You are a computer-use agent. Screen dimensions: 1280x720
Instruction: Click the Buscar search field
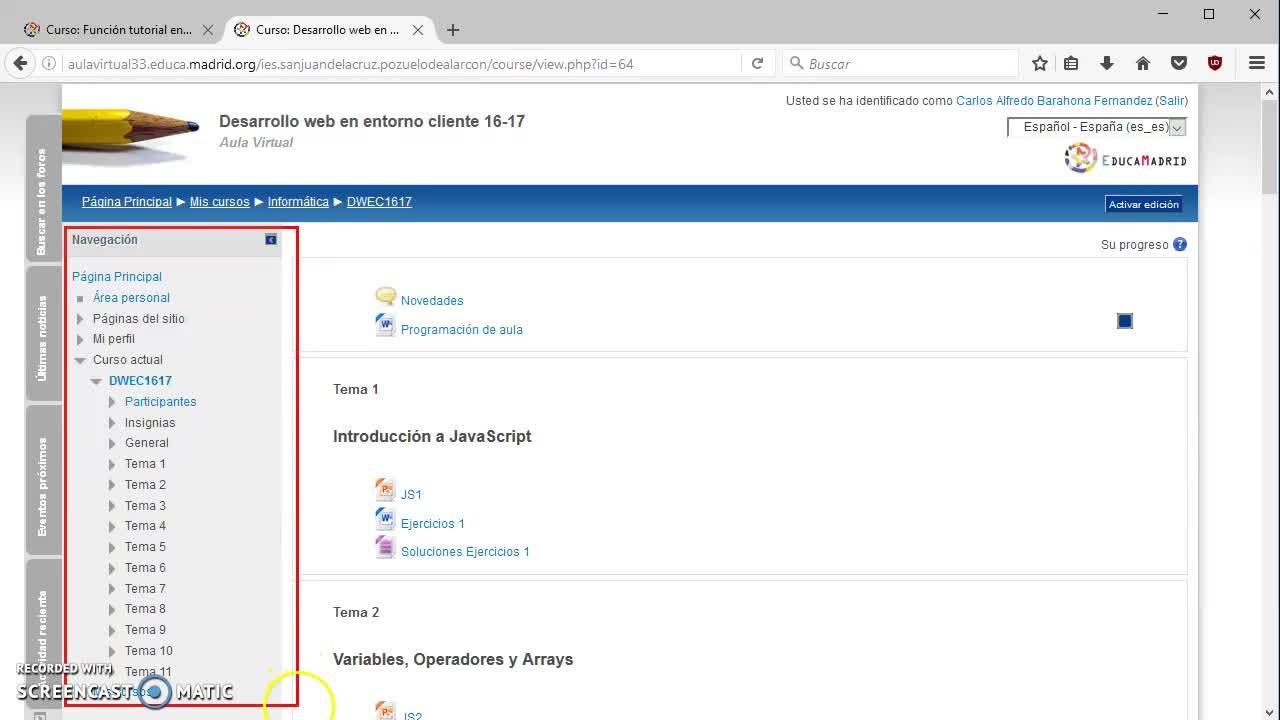(900, 64)
